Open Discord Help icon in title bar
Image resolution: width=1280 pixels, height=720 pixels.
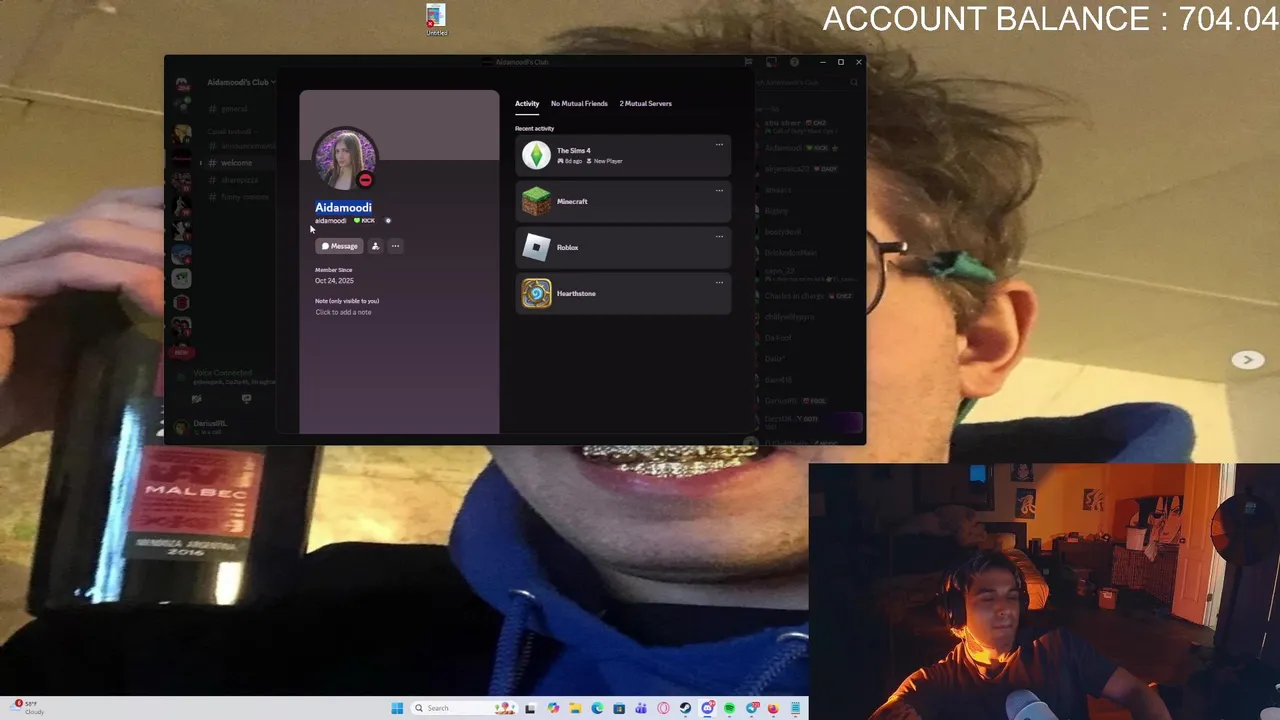(x=794, y=62)
